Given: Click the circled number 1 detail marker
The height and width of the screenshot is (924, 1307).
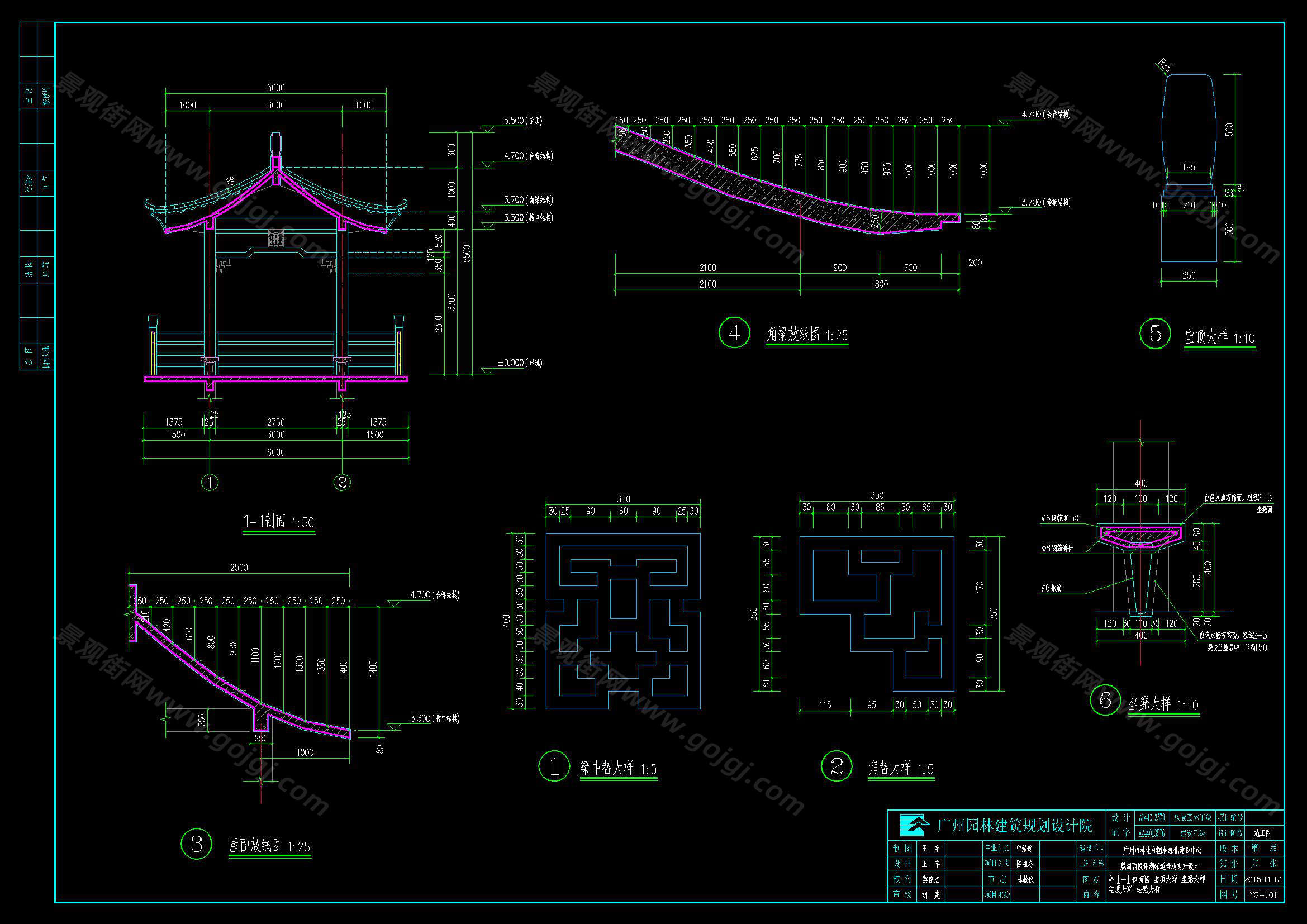Looking at the screenshot, I should [554, 766].
